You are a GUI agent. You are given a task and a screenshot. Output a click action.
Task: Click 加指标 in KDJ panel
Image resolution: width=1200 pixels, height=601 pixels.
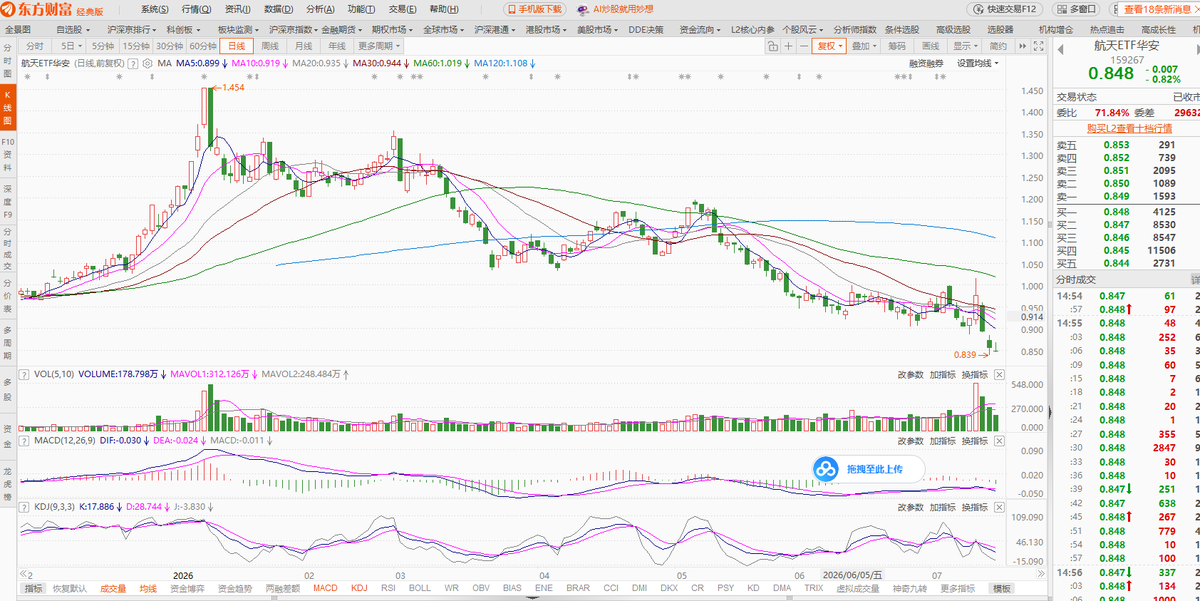pos(942,507)
